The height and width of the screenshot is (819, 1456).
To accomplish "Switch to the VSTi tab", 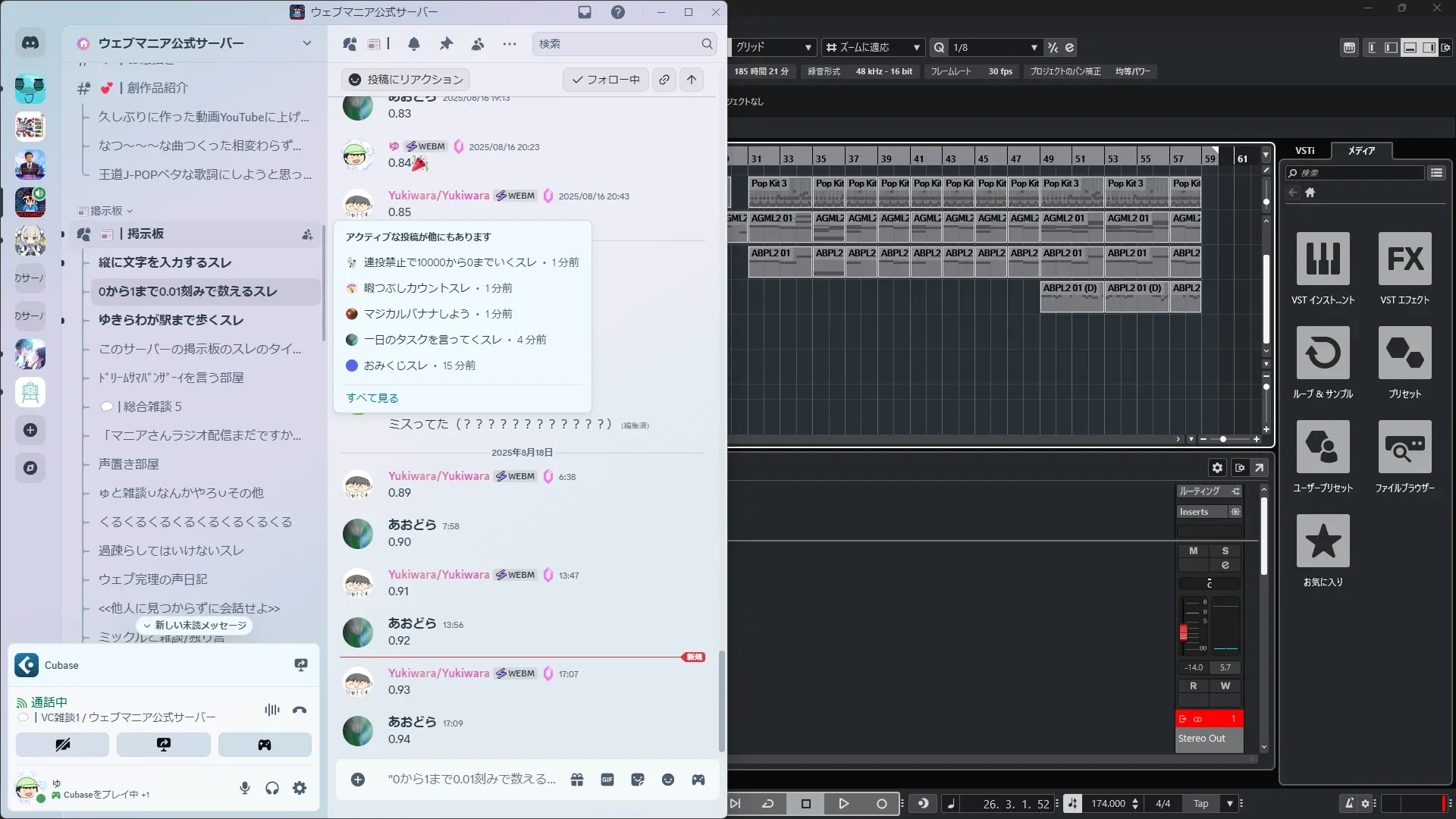I will click(x=1304, y=151).
